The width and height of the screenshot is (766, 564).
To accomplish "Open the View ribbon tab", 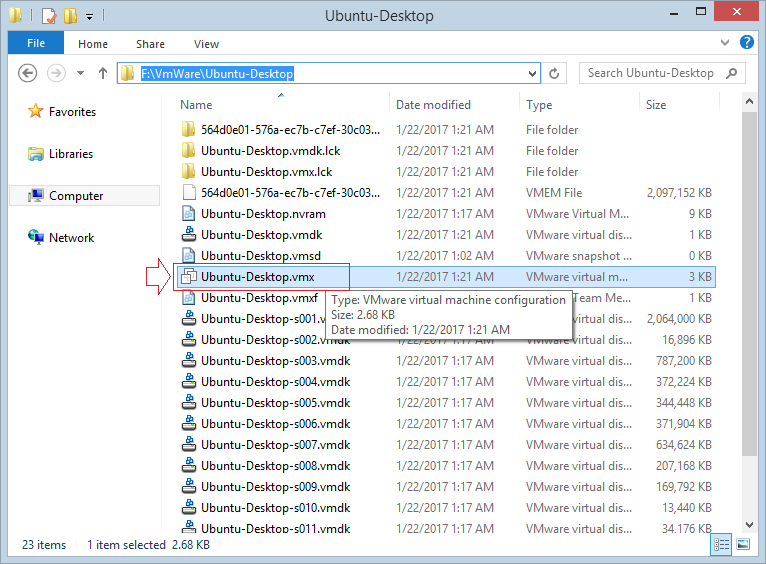I will pos(206,44).
